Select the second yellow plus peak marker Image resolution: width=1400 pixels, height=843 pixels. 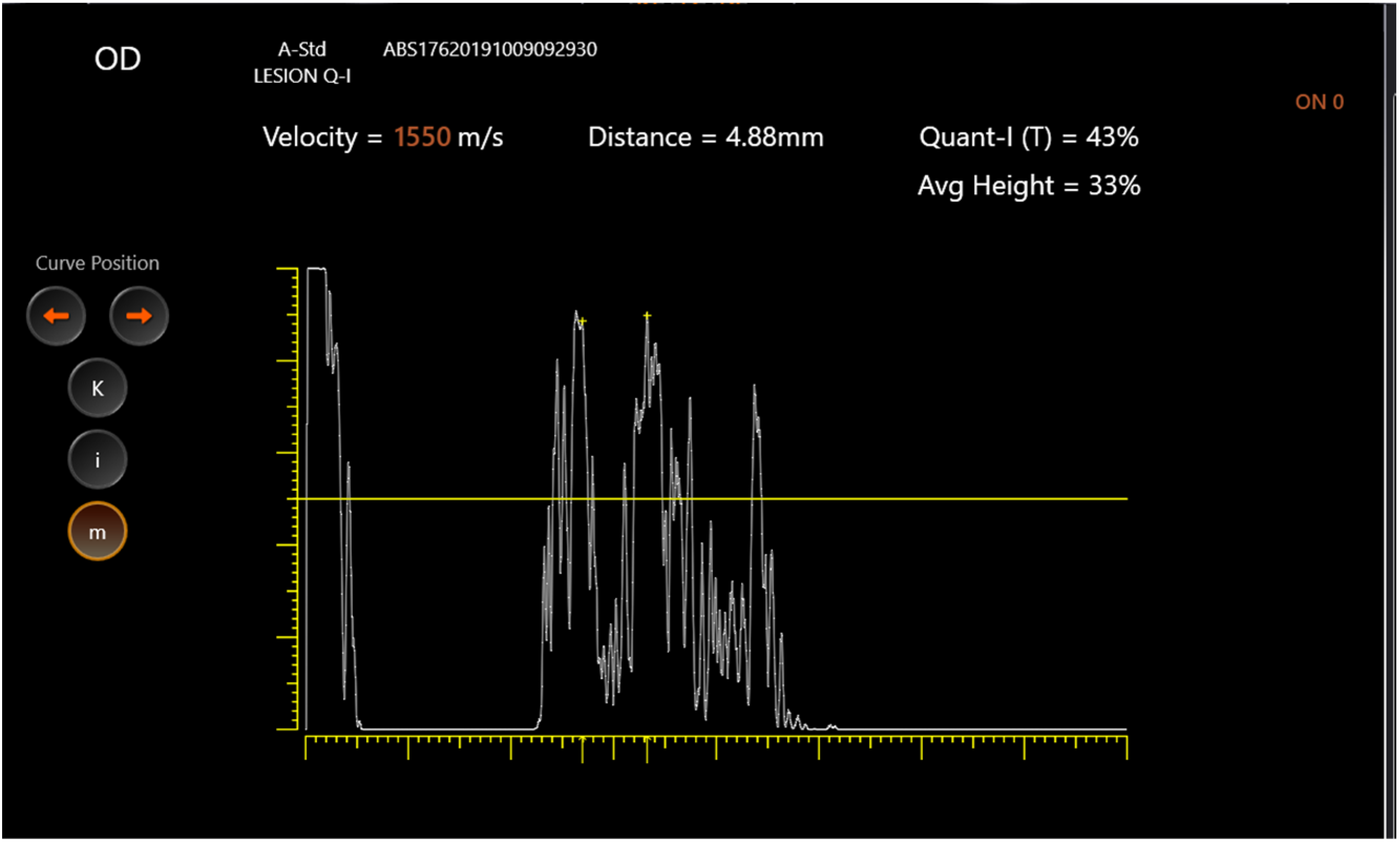(x=646, y=315)
